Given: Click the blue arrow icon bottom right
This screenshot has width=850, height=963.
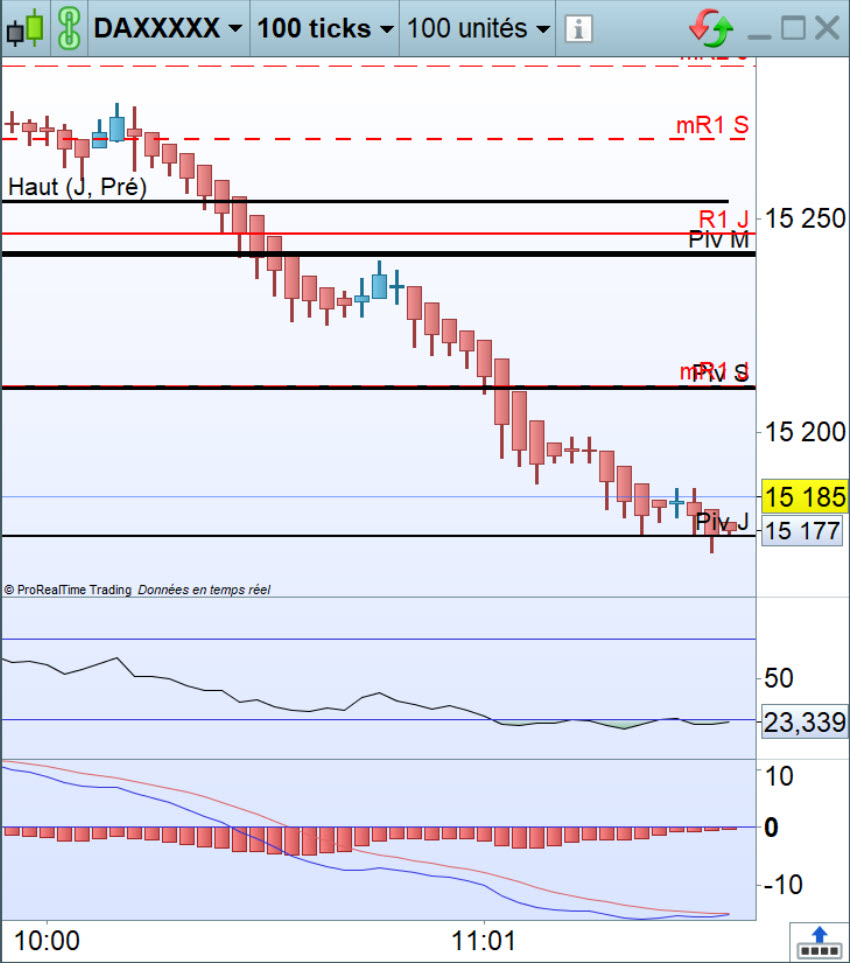Looking at the screenshot, I should (x=819, y=943).
